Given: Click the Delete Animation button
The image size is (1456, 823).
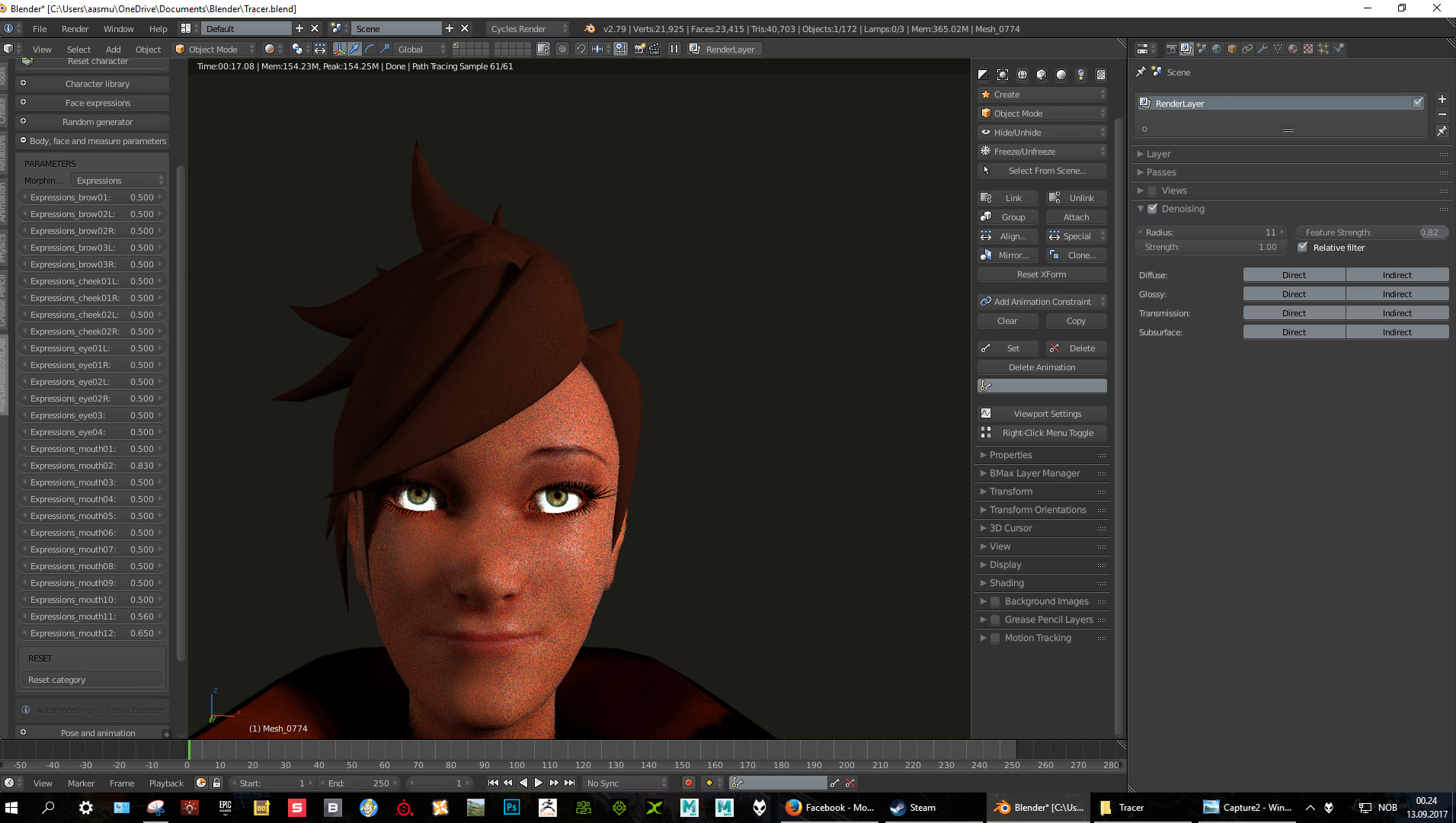Looking at the screenshot, I should 1042,367.
